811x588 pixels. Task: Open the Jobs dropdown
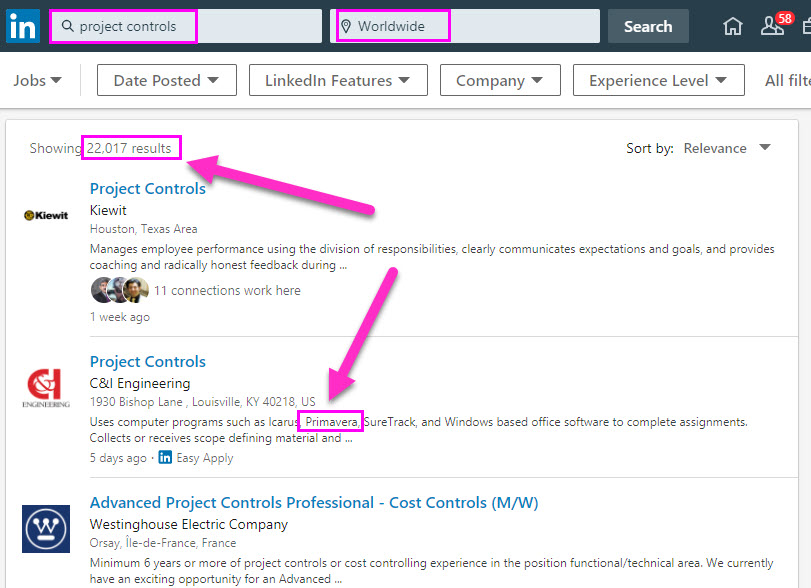click(37, 80)
